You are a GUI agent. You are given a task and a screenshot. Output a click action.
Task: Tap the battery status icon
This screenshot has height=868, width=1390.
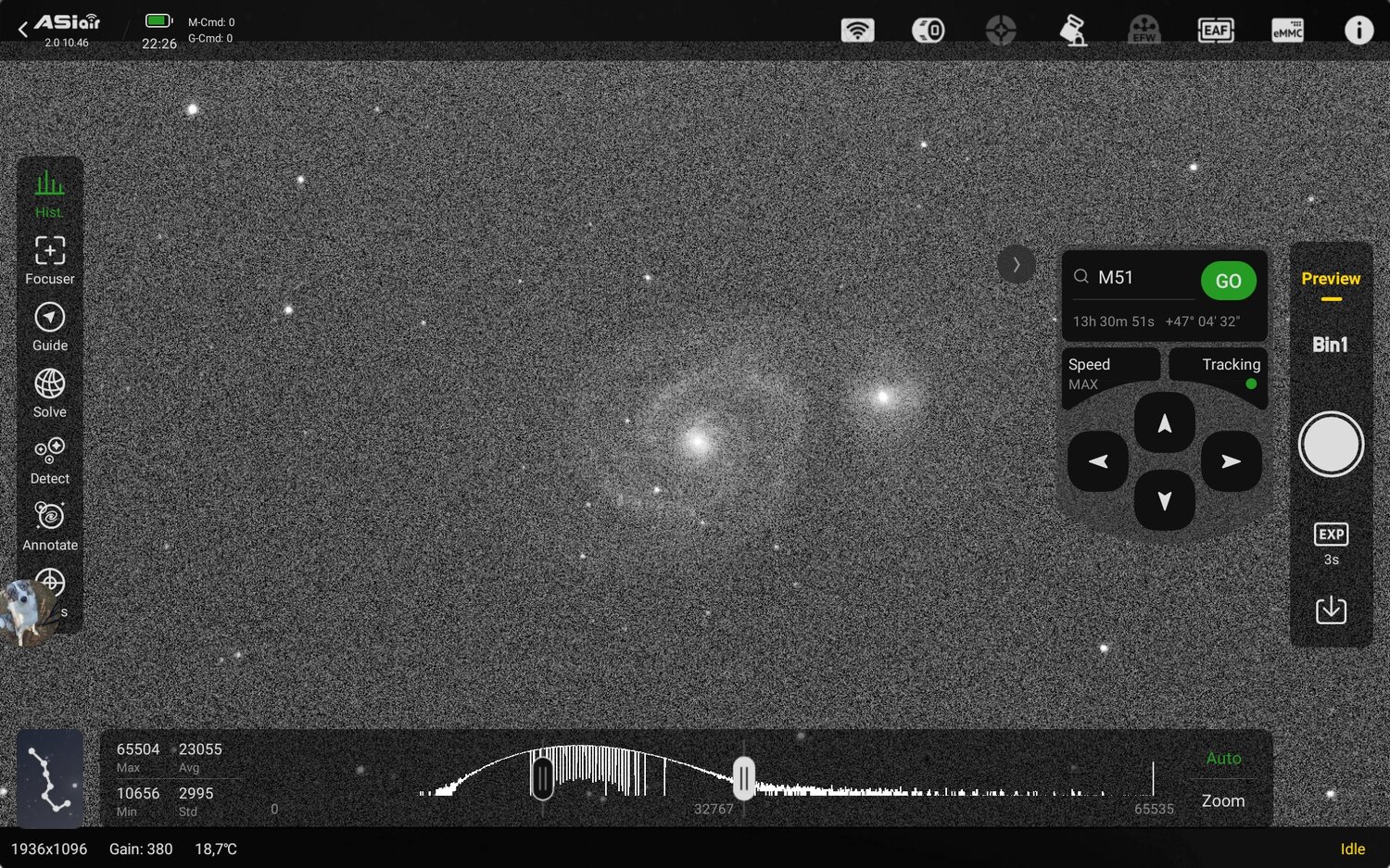[159, 21]
